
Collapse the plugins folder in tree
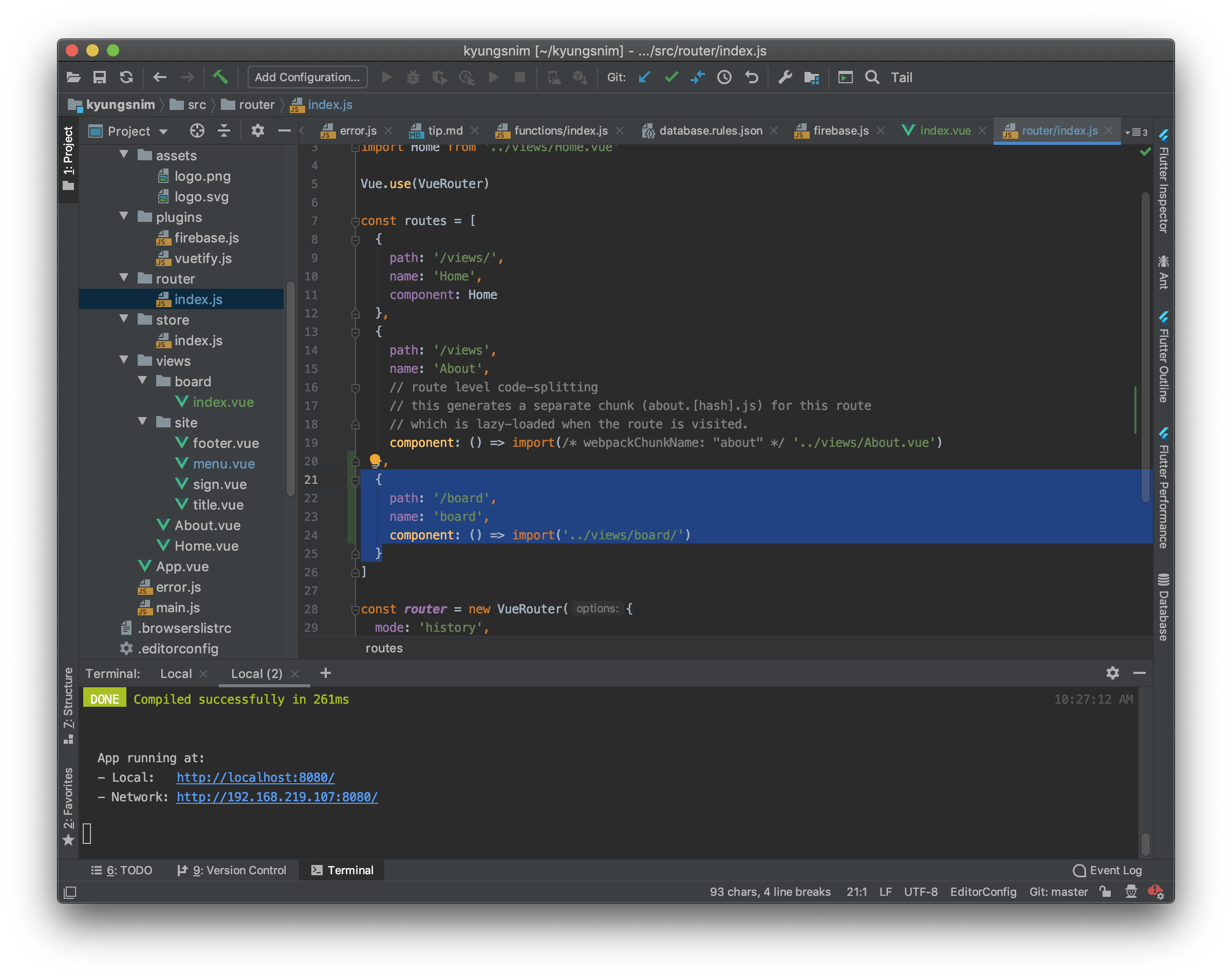point(124,216)
